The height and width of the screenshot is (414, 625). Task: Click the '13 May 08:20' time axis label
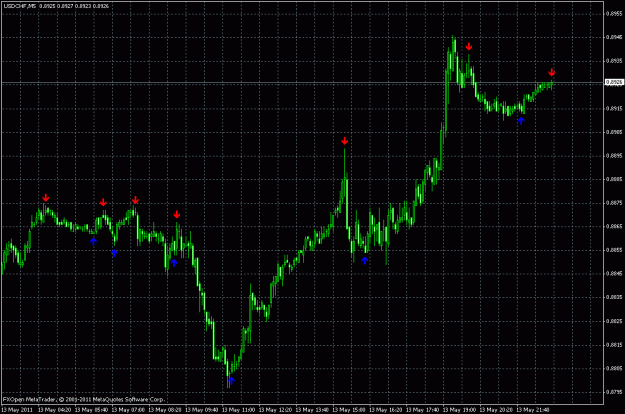(165, 410)
